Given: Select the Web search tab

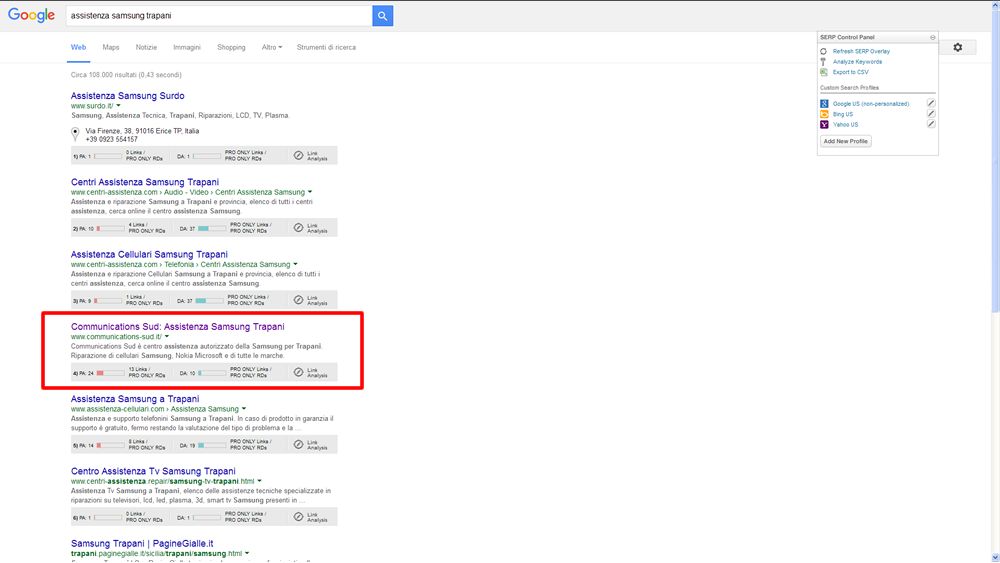Looking at the screenshot, I should click(78, 47).
